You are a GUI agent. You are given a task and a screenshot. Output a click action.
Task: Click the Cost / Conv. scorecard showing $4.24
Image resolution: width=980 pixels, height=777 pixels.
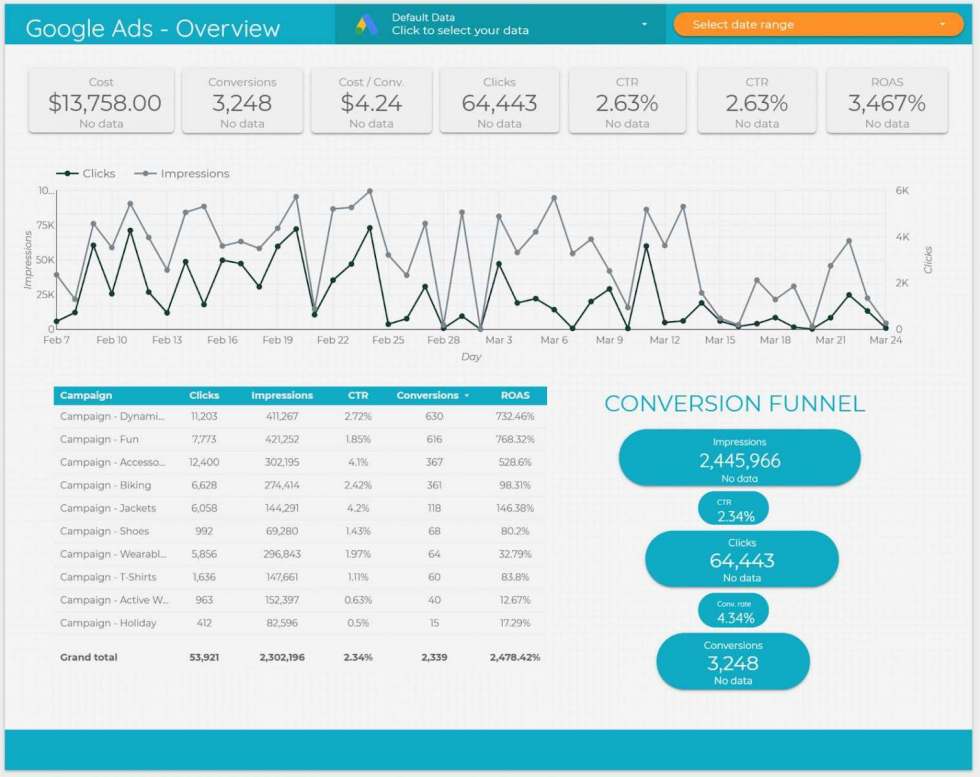[372, 99]
